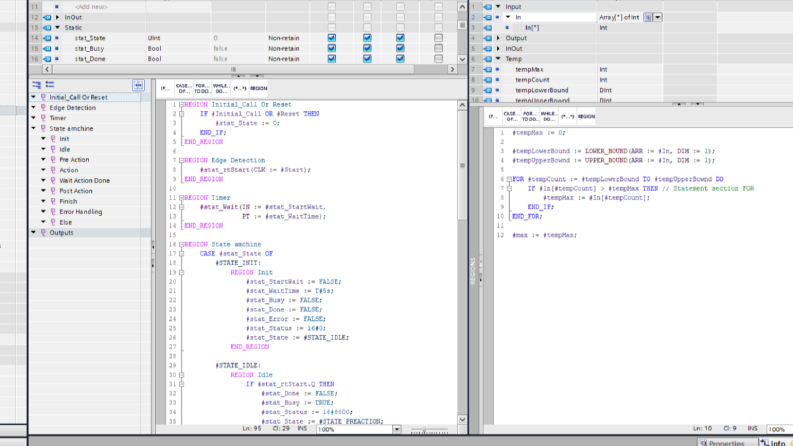Open data type dropdown for In parameter
The height and width of the screenshot is (446, 793).
[x=657, y=17]
